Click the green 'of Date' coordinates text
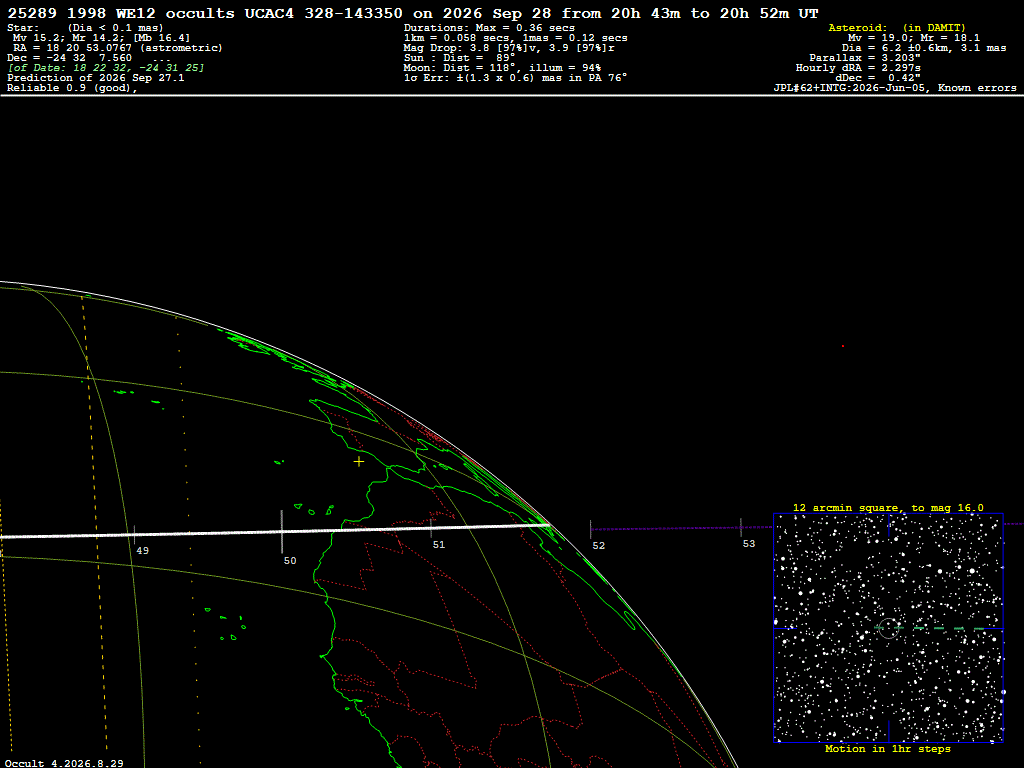The height and width of the screenshot is (768, 1024). (x=106, y=68)
